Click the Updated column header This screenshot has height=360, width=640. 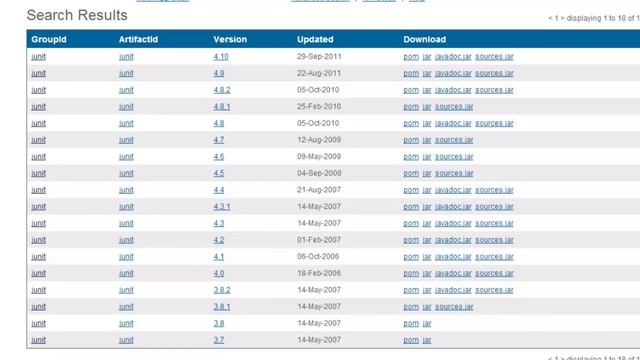(315, 40)
